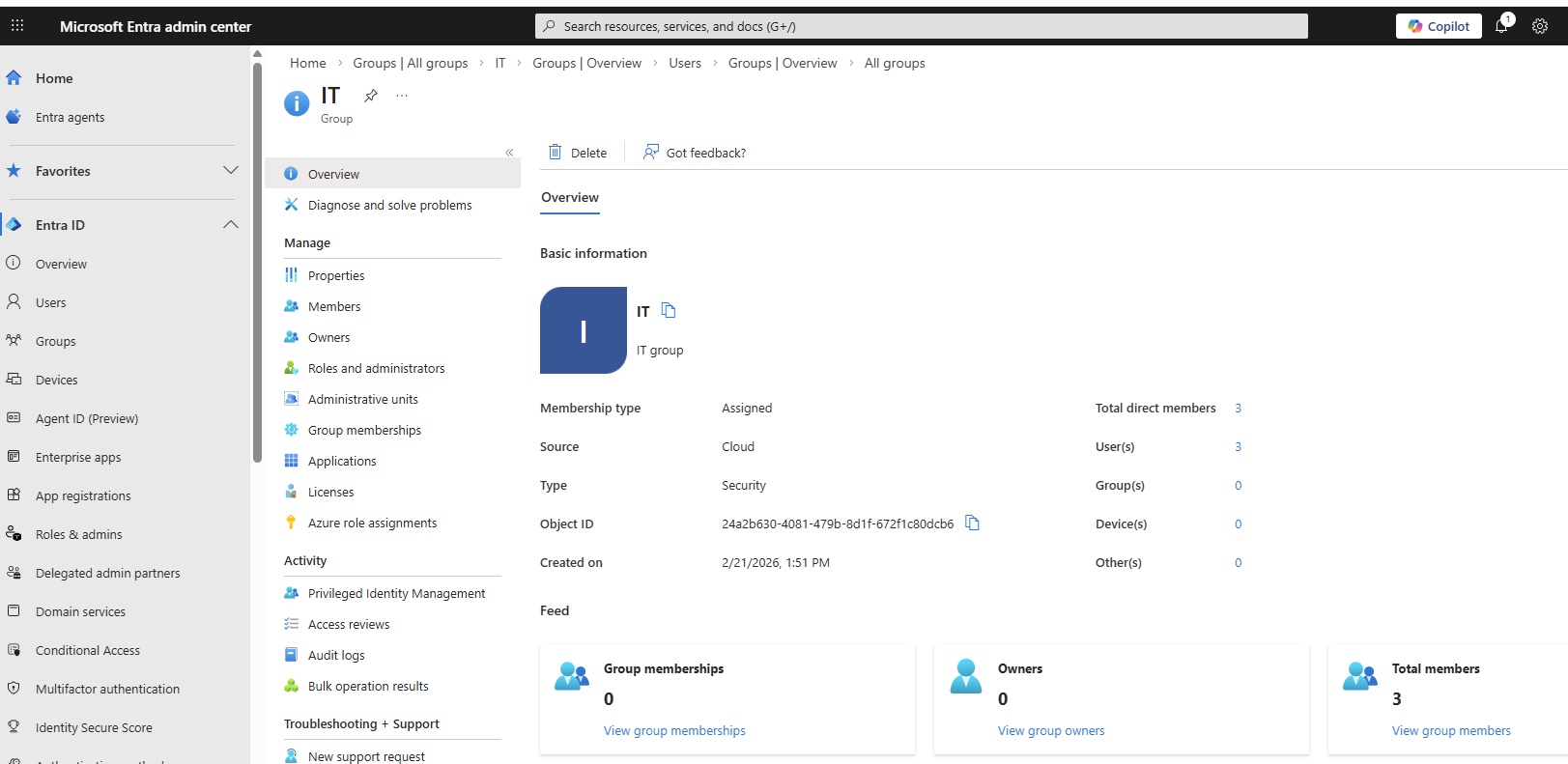The image size is (1568, 764).
Task: Copy the Object ID value
Action: [972, 523]
